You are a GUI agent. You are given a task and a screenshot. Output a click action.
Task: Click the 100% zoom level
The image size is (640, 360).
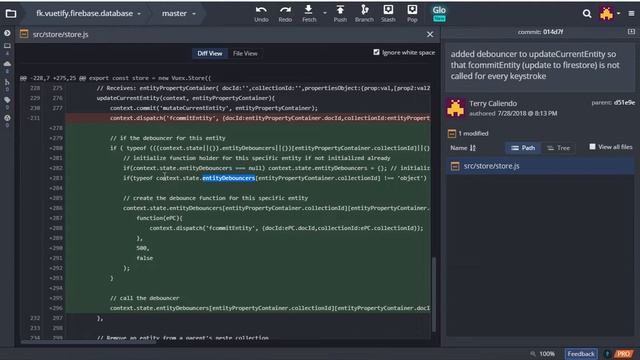[547, 354]
